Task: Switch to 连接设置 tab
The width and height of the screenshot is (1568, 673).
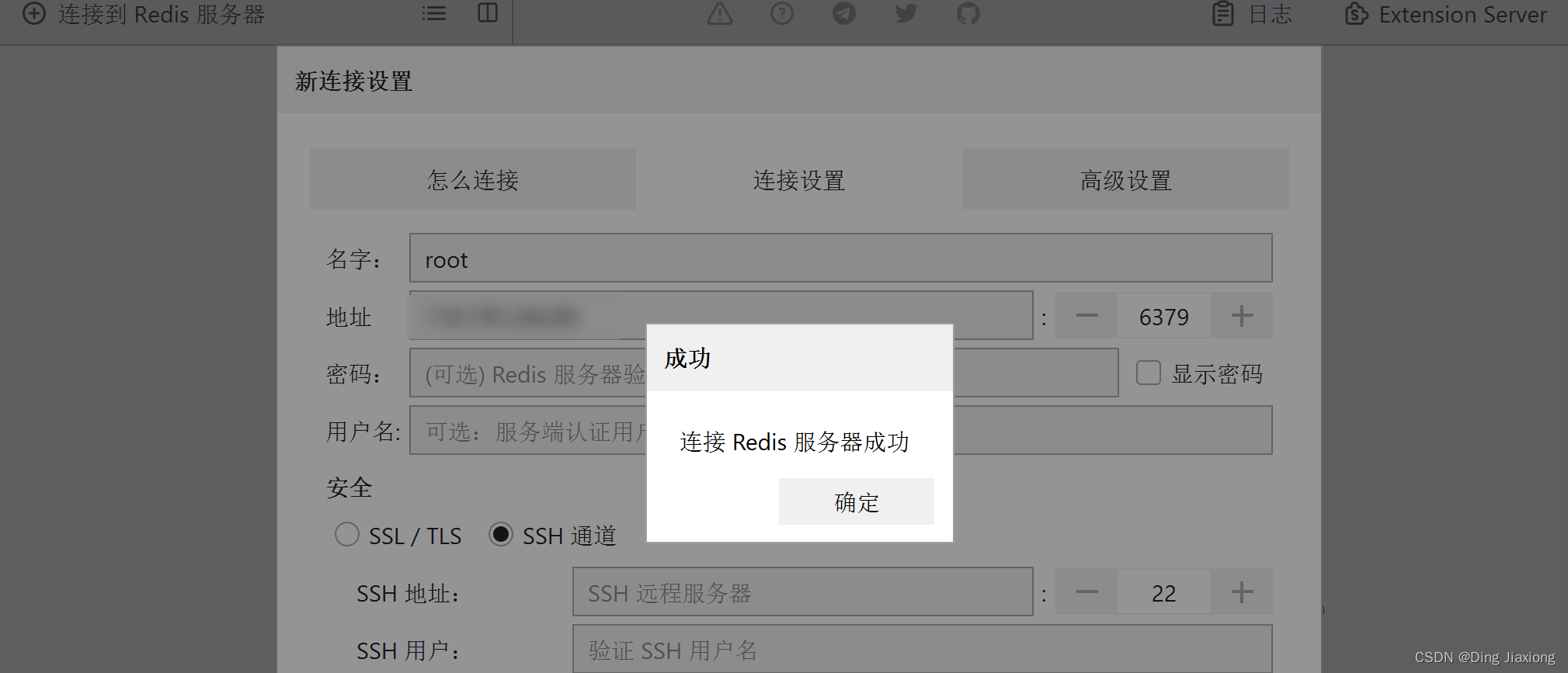Action: click(x=799, y=179)
